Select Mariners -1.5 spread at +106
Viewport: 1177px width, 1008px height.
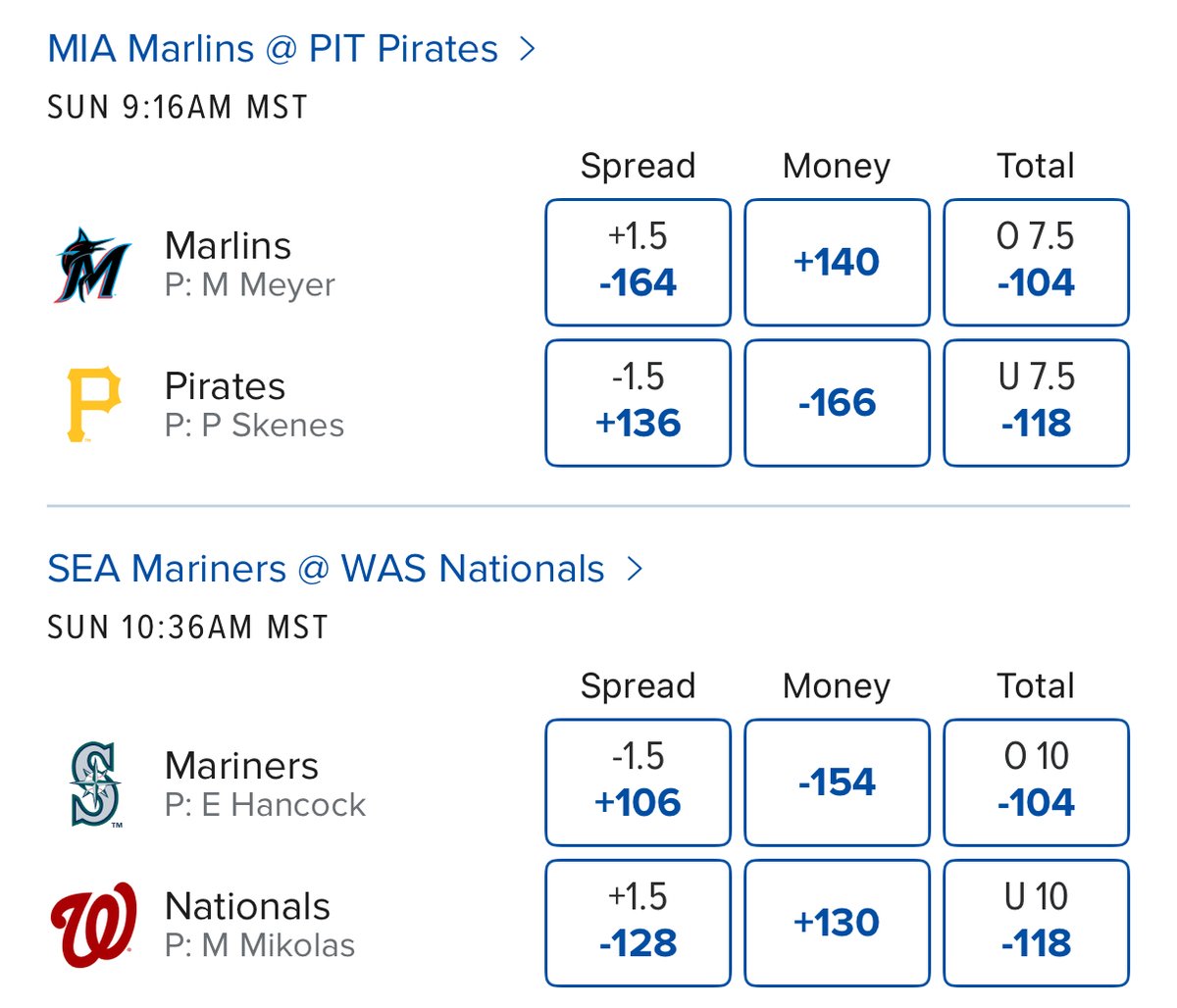(x=638, y=781)
